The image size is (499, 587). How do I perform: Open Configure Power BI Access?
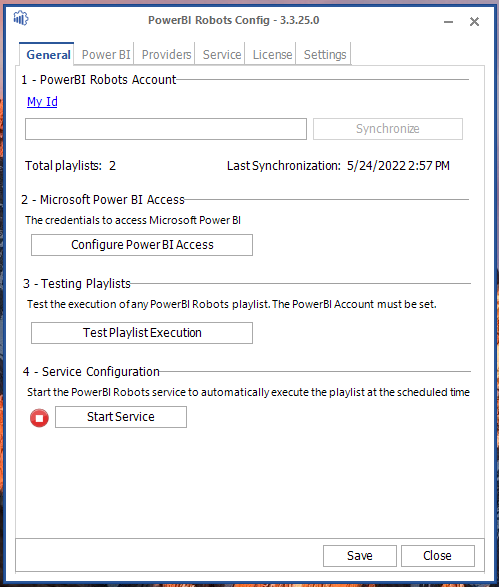(x=142, y=245)
